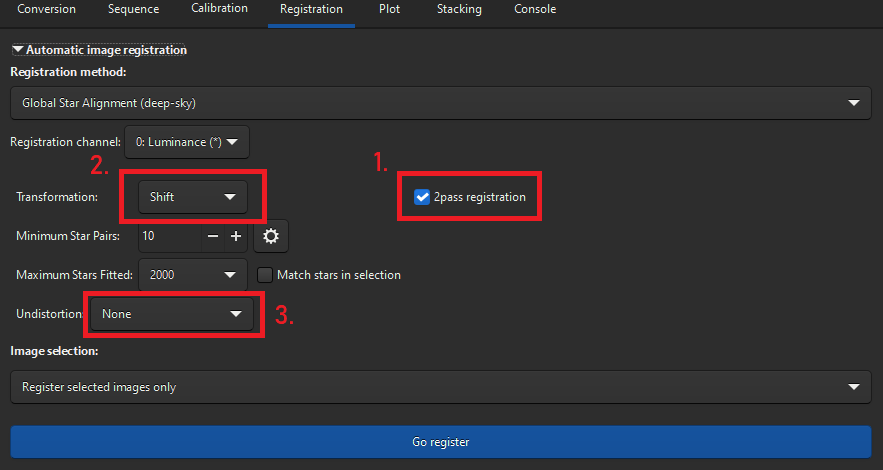Image resolution: width=883 pixels, height=470 pixels.
Task: Open the Image selection dropdown
Action: tap(441, 387)
